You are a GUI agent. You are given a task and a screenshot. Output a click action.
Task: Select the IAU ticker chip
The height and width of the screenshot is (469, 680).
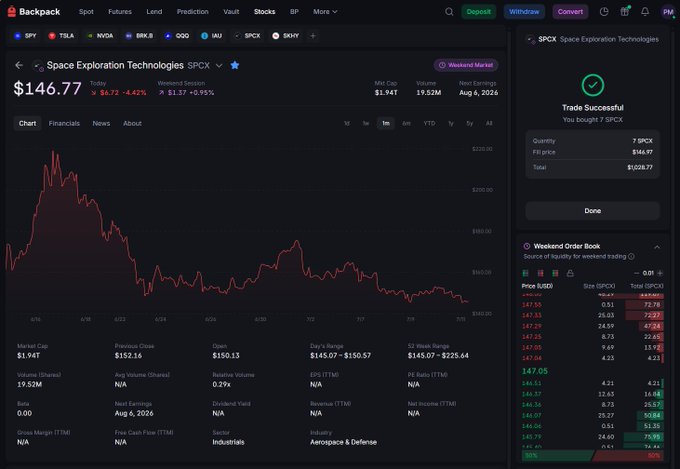pyautogui.click(x=212, y=36)
